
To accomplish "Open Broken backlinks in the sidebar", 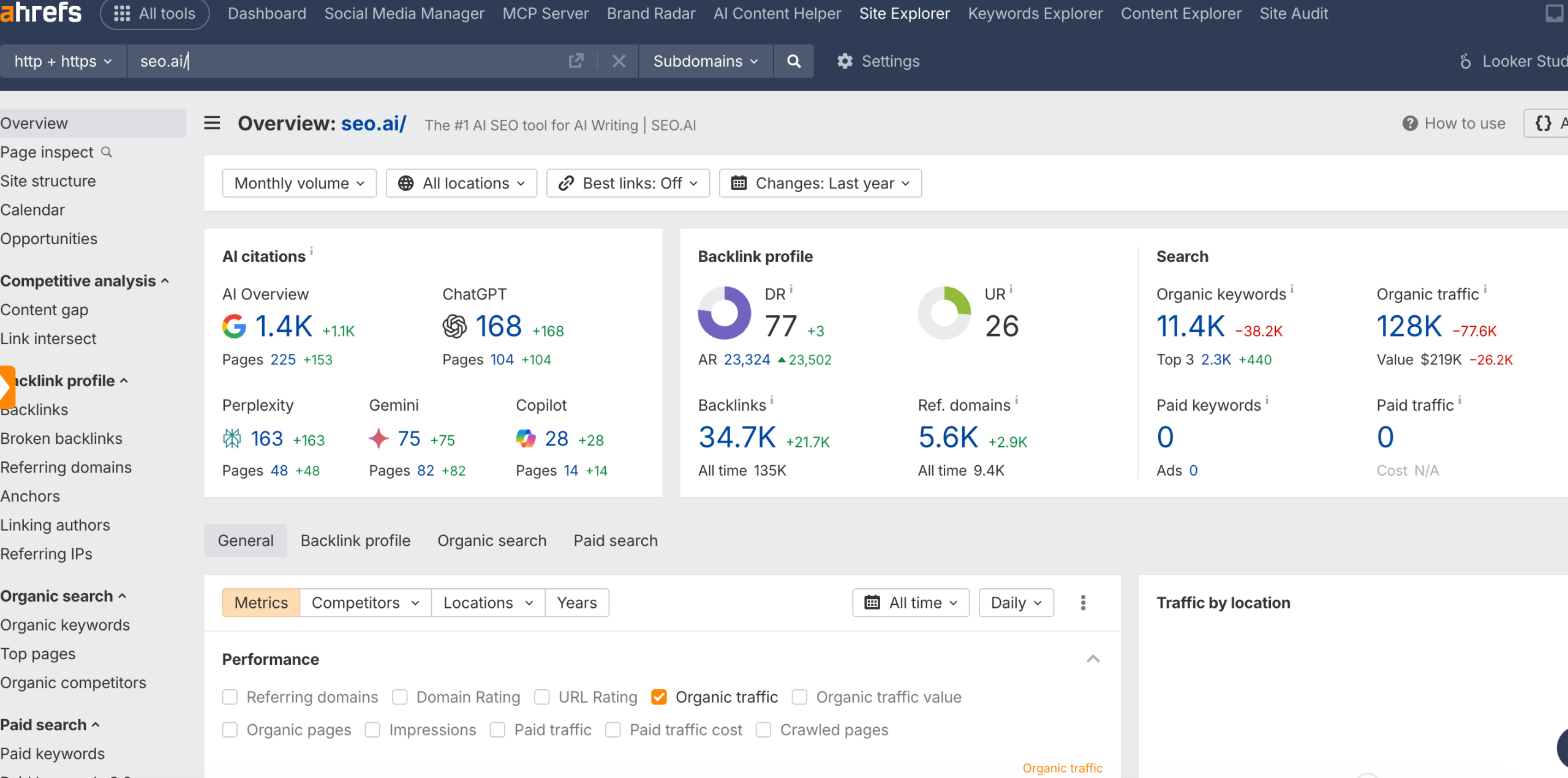I will [x=61, y=438].
